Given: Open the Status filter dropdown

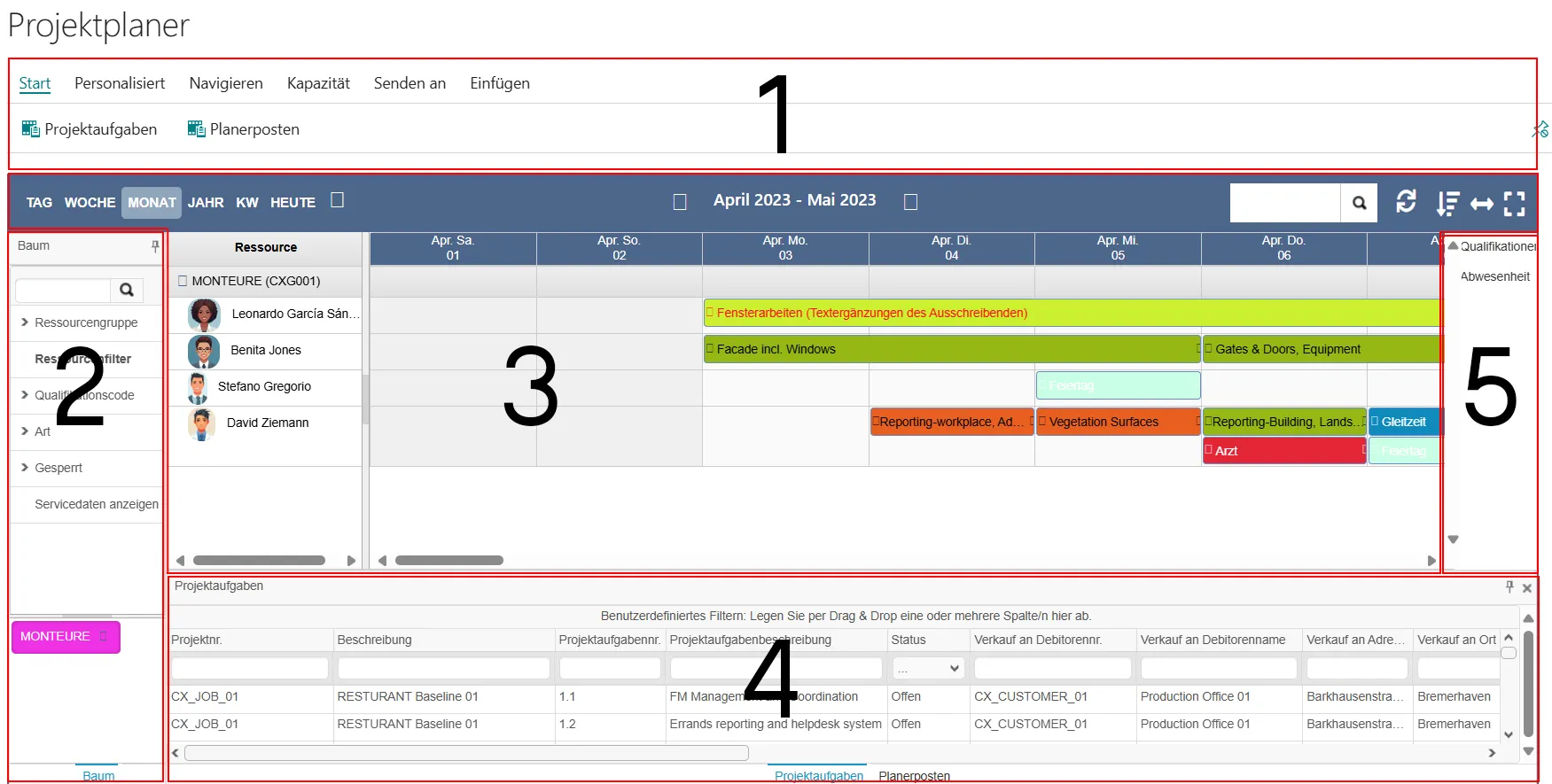Looking at the screenshot, I should [x=928, y=668].
